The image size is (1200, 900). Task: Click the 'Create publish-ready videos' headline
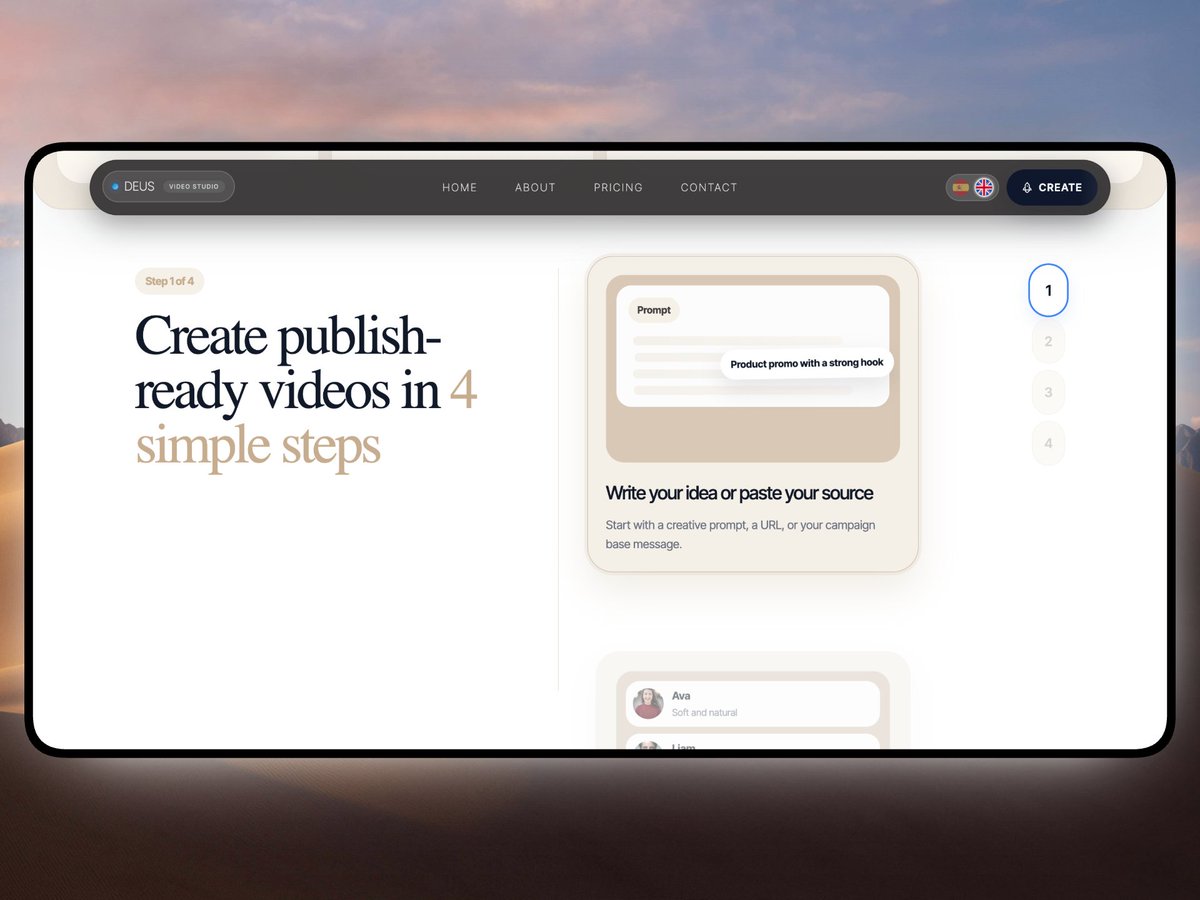[x=306, y=391]
